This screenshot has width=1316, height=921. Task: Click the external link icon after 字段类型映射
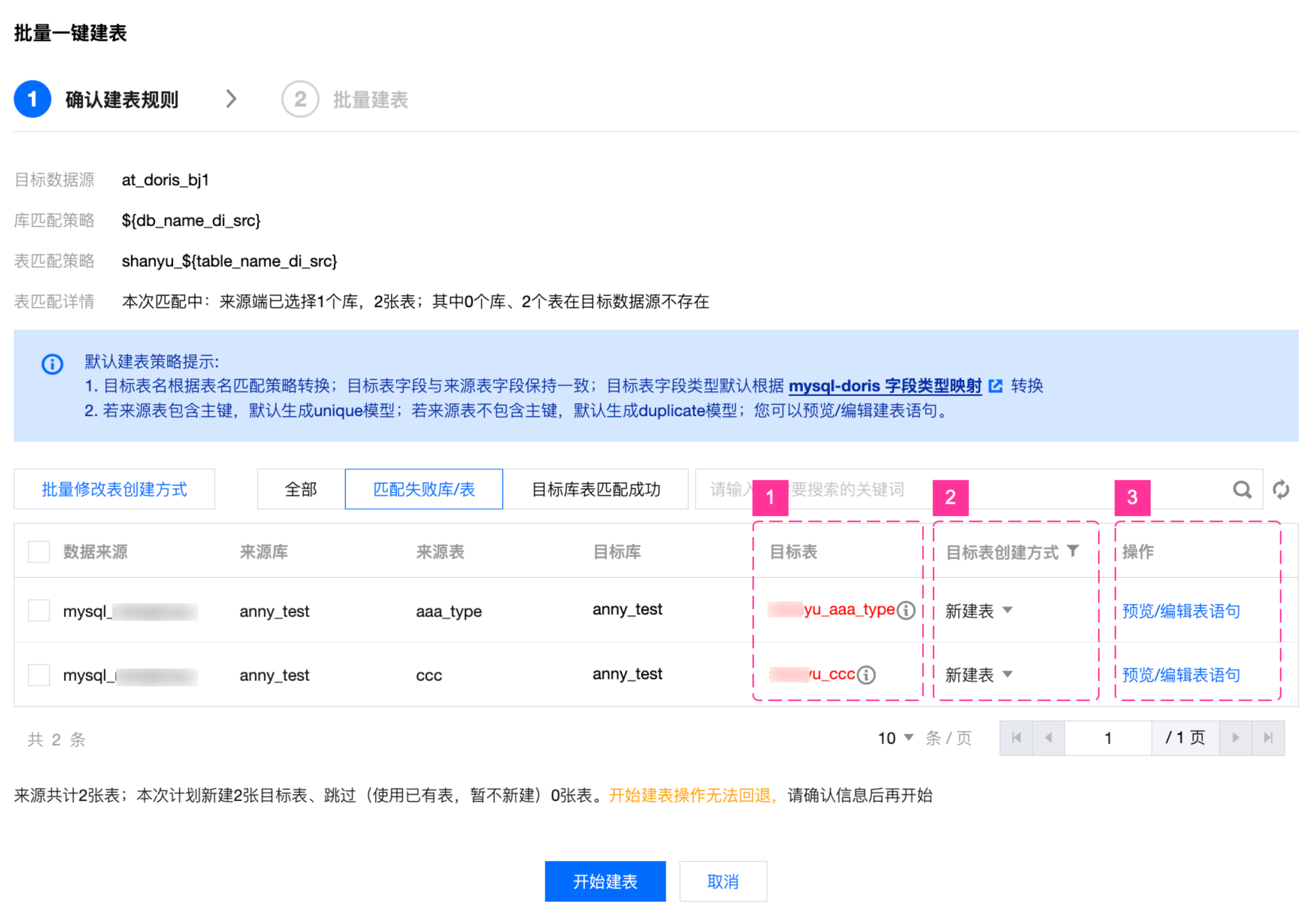click(995, 386)
